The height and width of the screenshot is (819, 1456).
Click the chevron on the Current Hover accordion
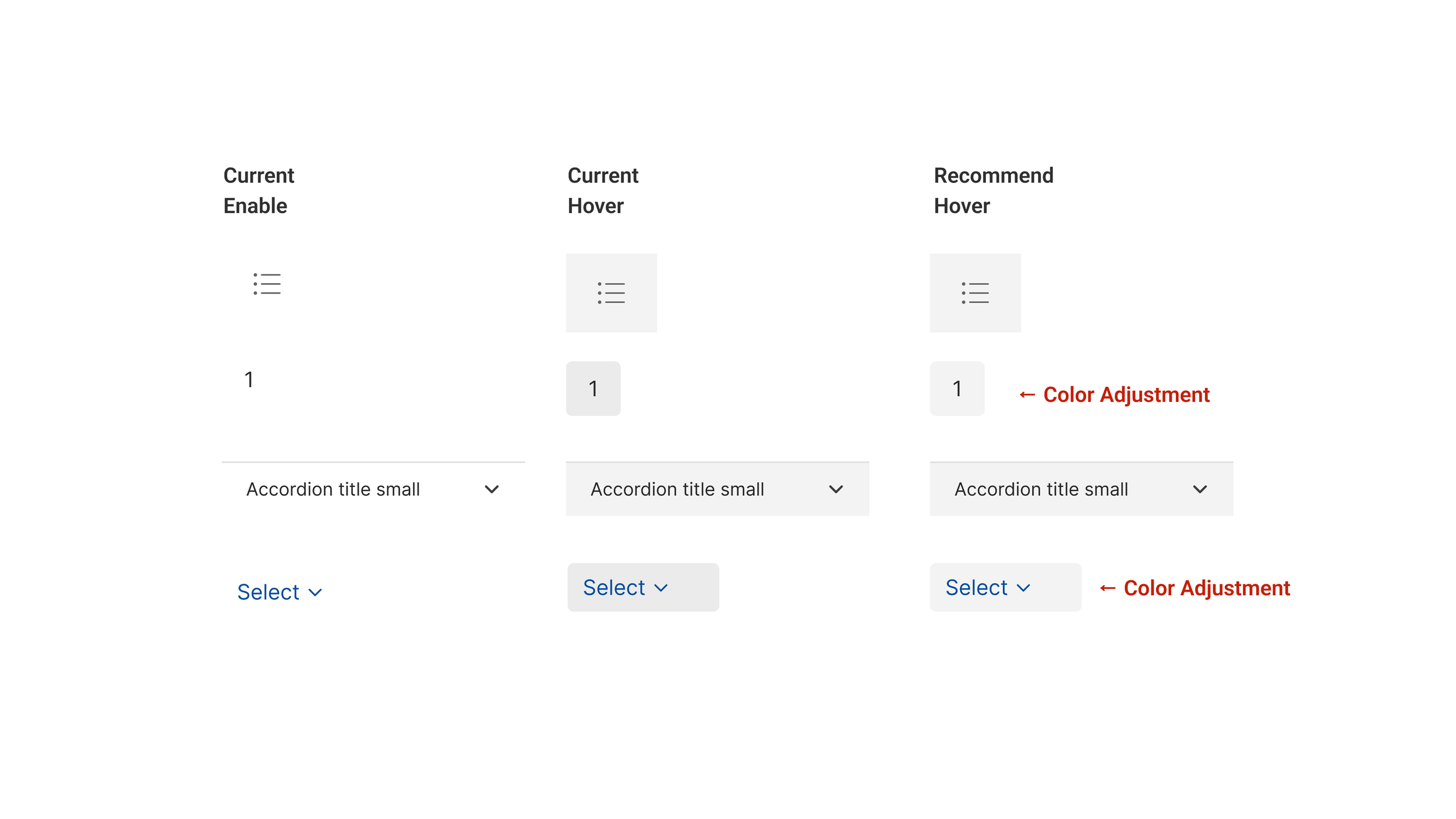pos(836,489)
